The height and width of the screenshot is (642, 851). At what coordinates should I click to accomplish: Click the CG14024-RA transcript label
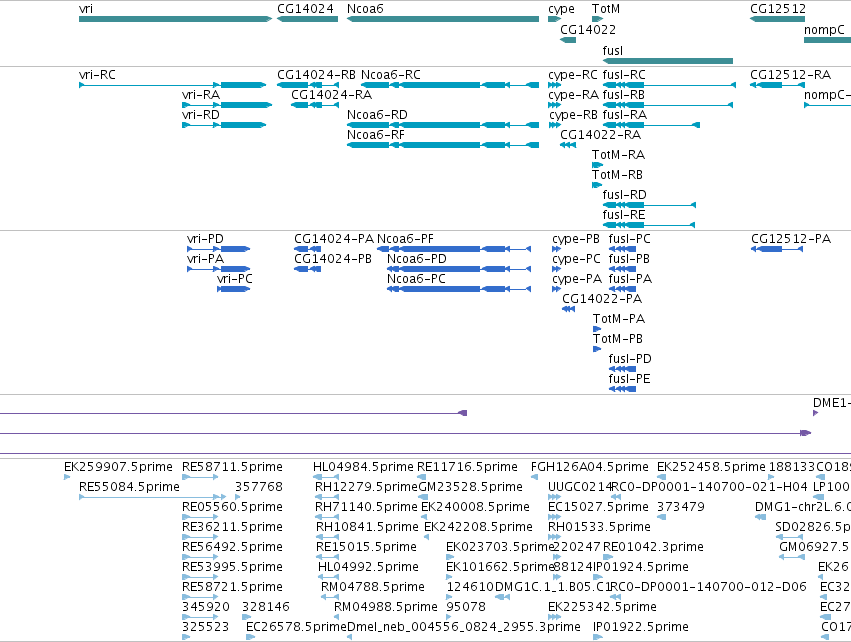tap(331, 94)
